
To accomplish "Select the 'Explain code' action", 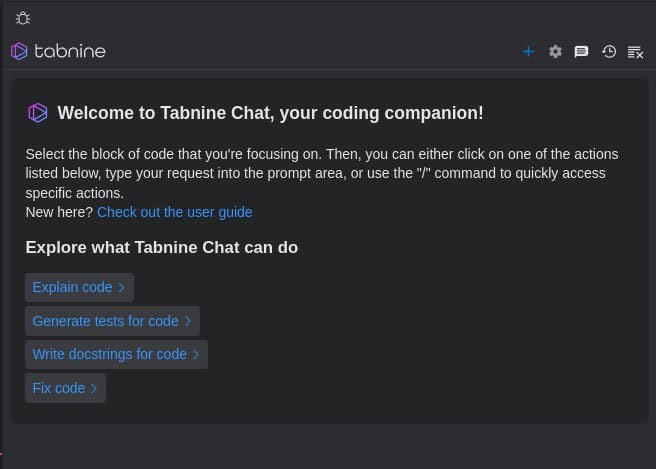I will (72, 287).
